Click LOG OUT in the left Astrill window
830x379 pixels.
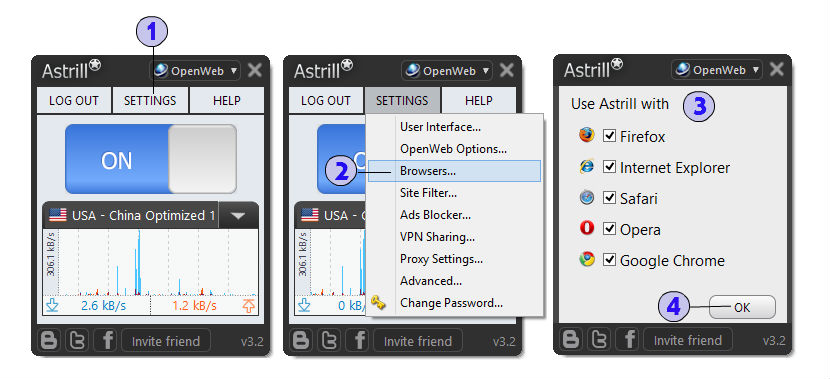click(x=74, y=101)
